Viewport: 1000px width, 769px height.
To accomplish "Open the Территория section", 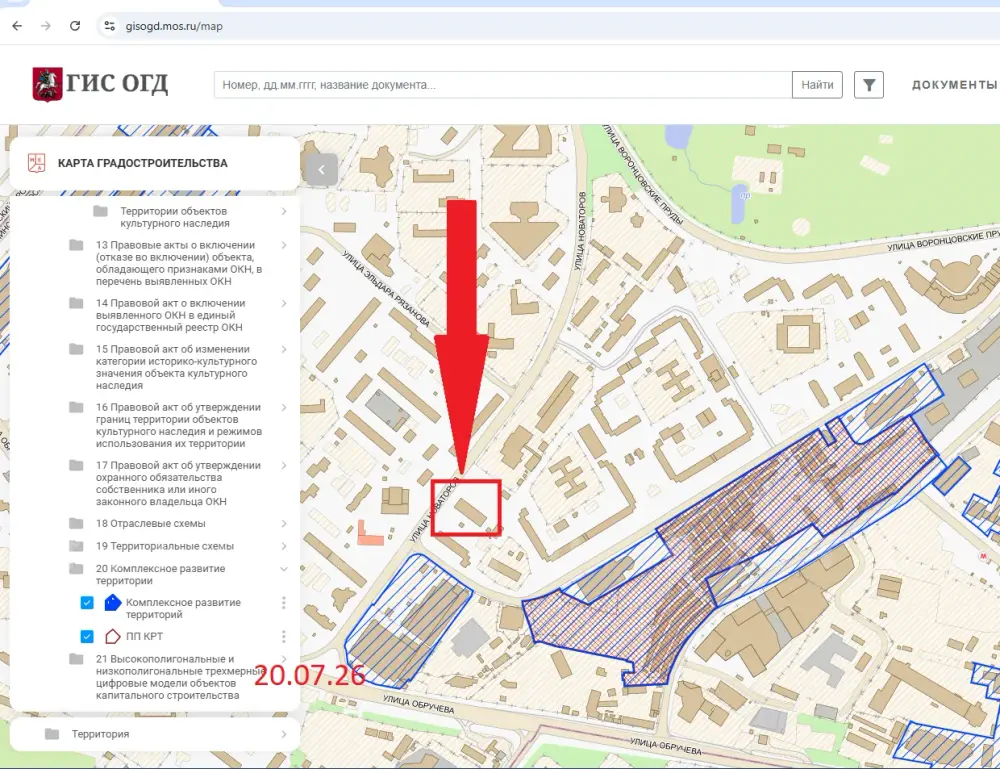I will click(155, 734).
